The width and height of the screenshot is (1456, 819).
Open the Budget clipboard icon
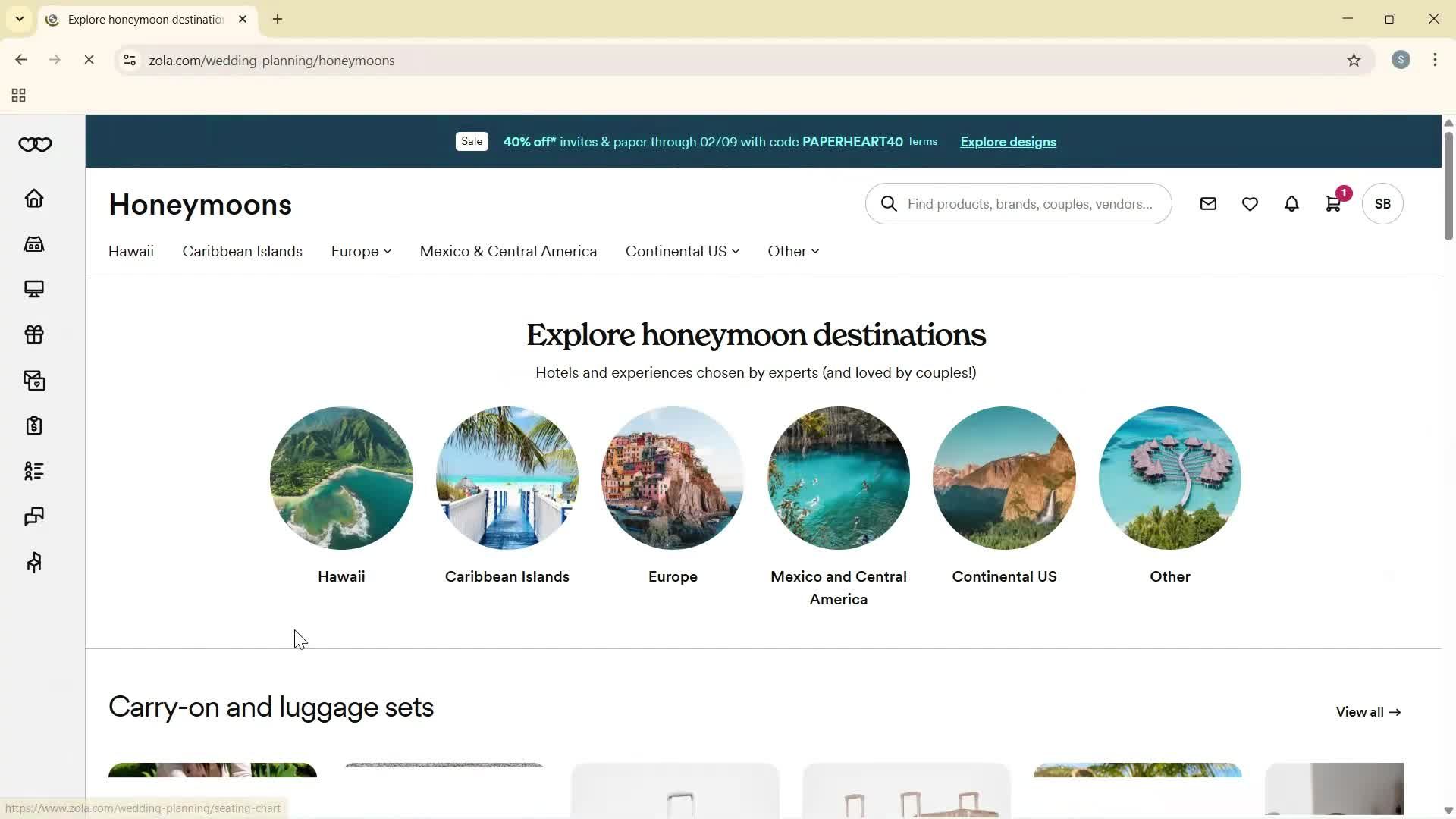33,425
